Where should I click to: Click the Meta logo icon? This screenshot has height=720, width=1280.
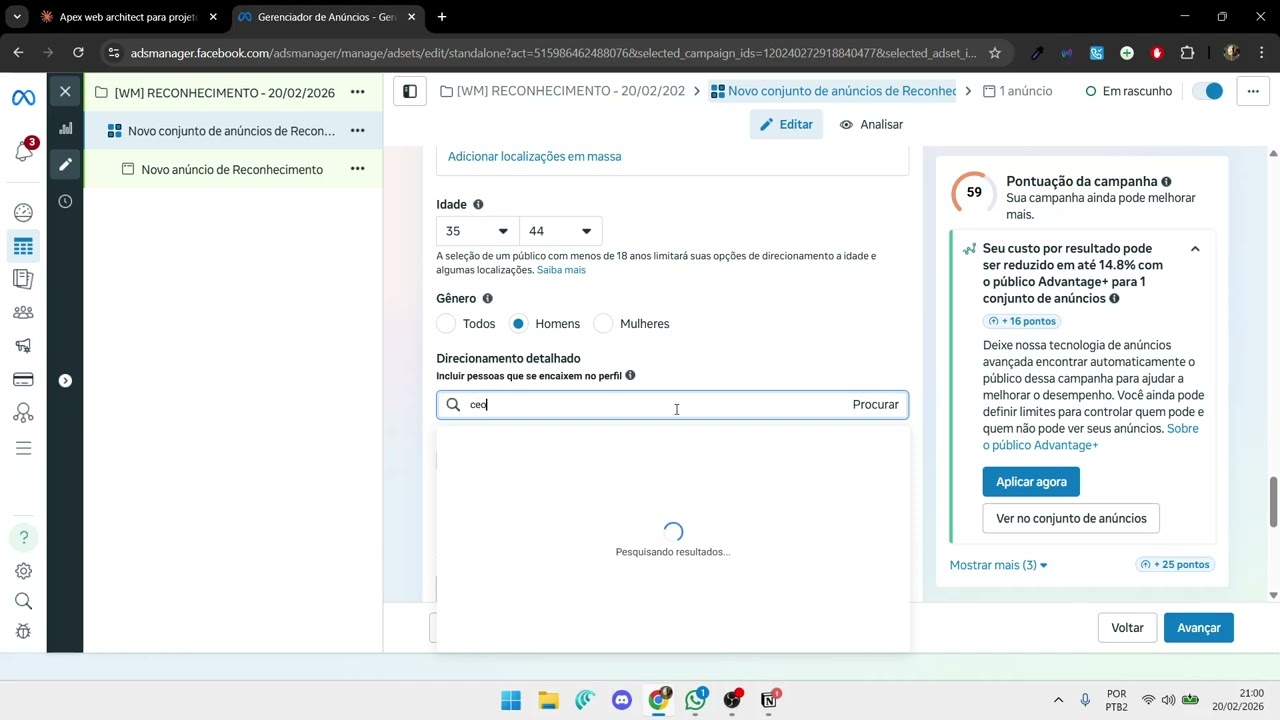[x=23, y=98]
